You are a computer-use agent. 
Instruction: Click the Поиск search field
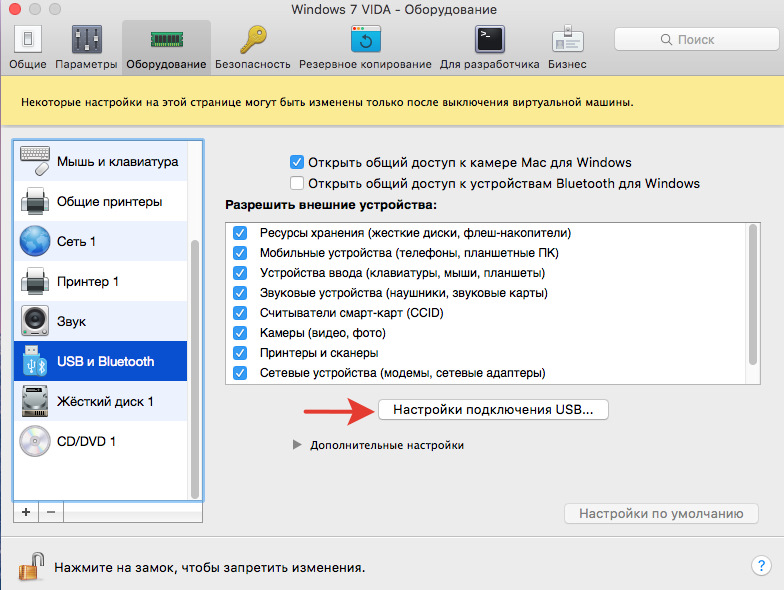[696, 39]
